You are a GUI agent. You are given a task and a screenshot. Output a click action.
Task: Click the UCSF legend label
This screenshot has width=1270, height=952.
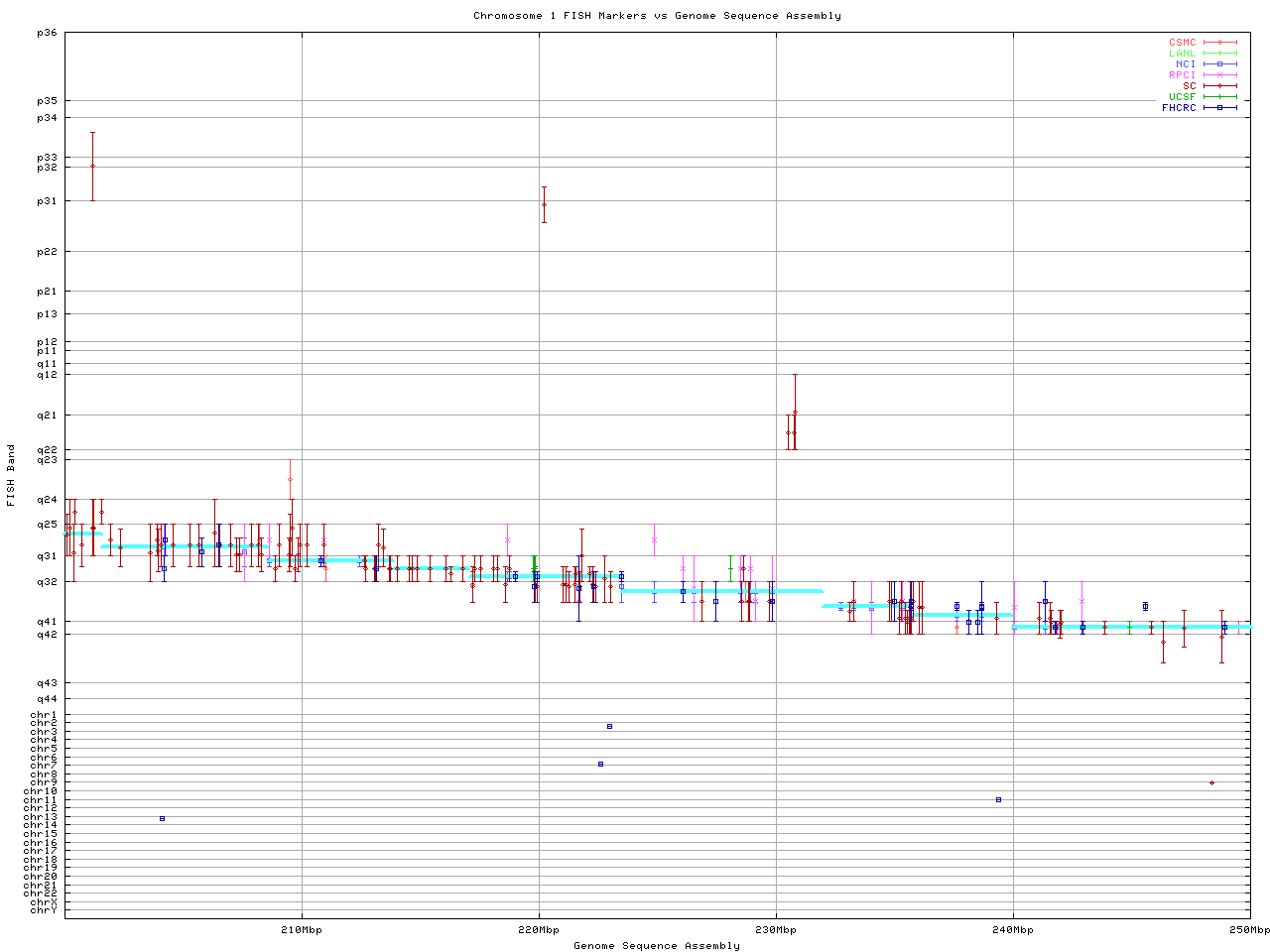[1182, 96]
